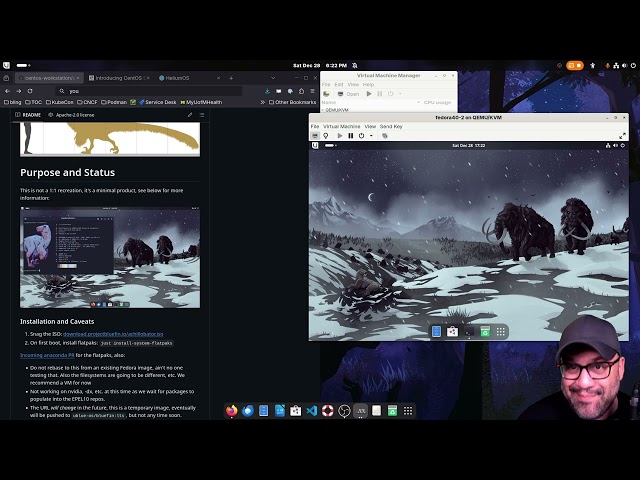
Task: Open the shutdown options dropdown arrow
Action: (x=371, y=136)
